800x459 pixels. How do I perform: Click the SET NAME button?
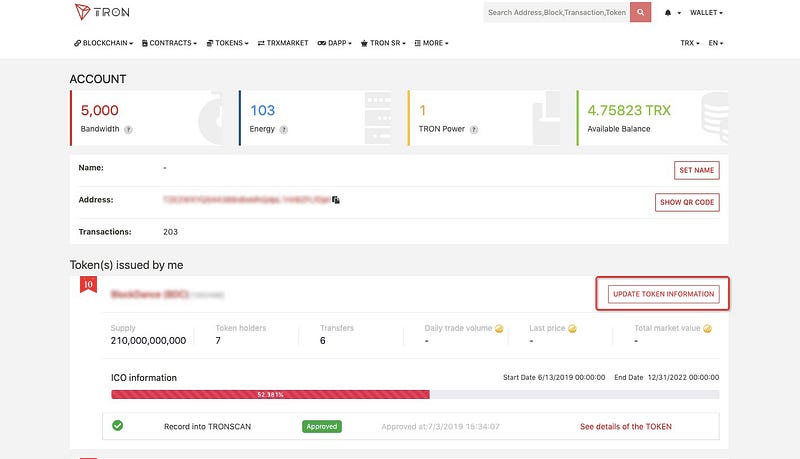tap(696, 170)
